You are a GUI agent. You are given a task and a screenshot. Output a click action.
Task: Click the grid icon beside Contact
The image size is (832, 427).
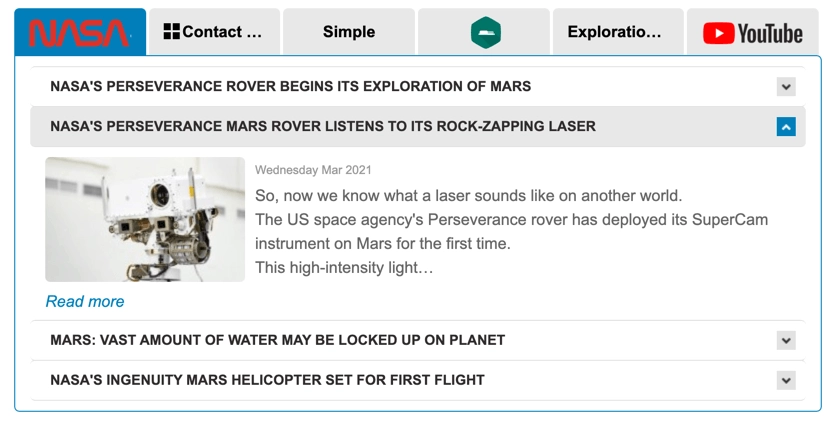[x=171, y=32]
